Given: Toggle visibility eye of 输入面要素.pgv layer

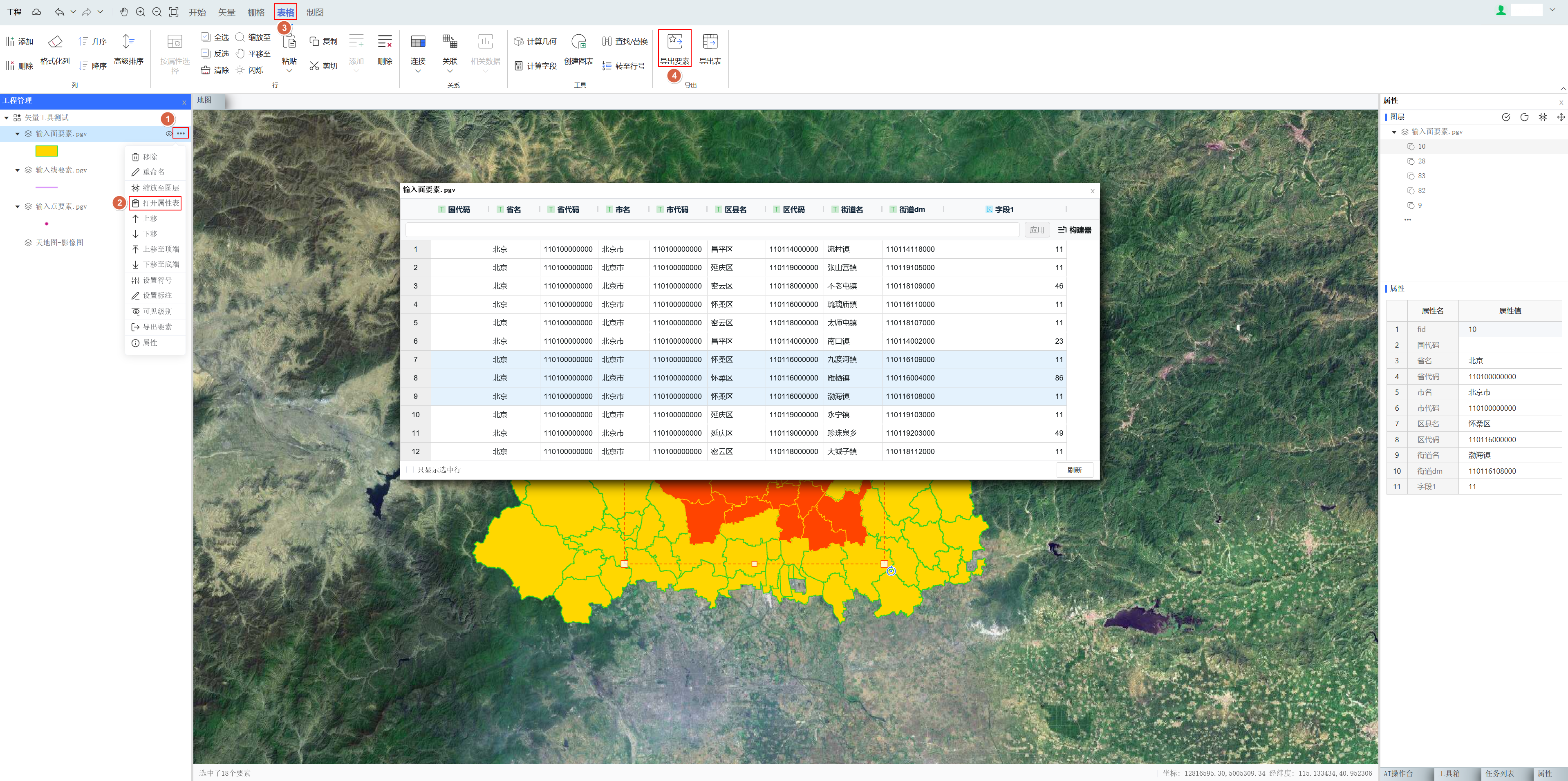Looking at the screenshot, I should [x=168, y=133].
